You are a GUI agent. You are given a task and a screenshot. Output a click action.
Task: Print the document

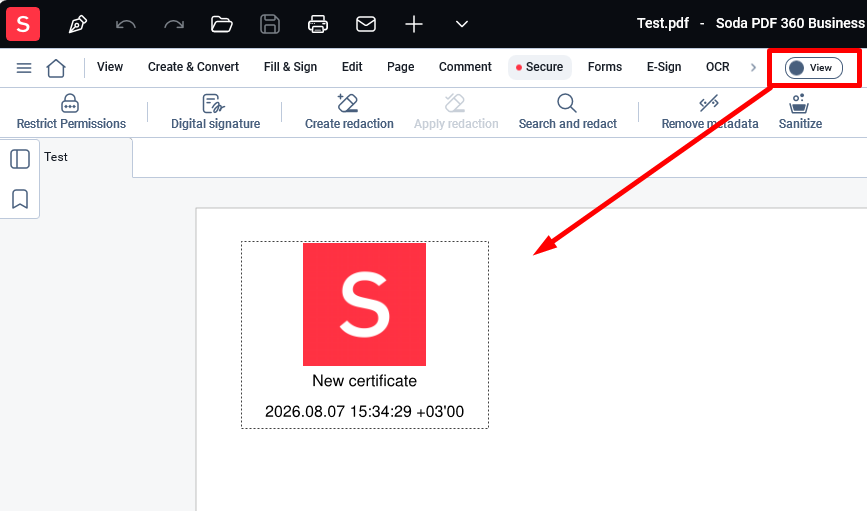tap(318, 24)
